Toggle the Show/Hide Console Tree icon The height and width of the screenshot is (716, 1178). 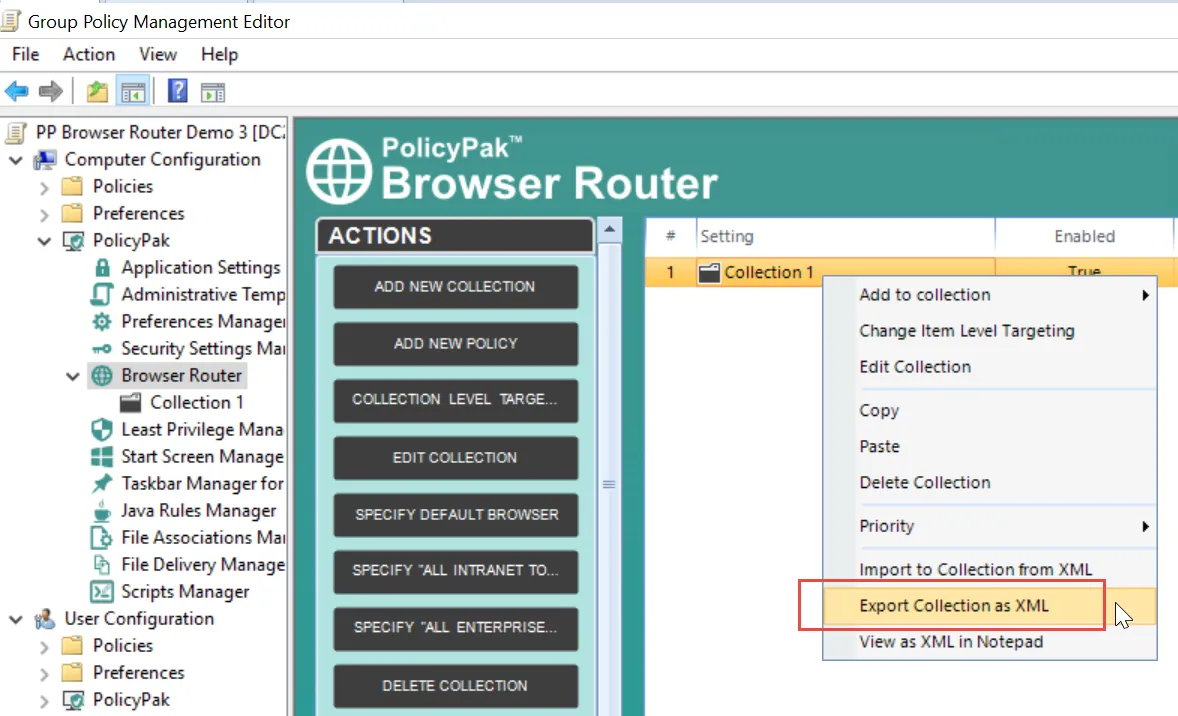point(133,92)
